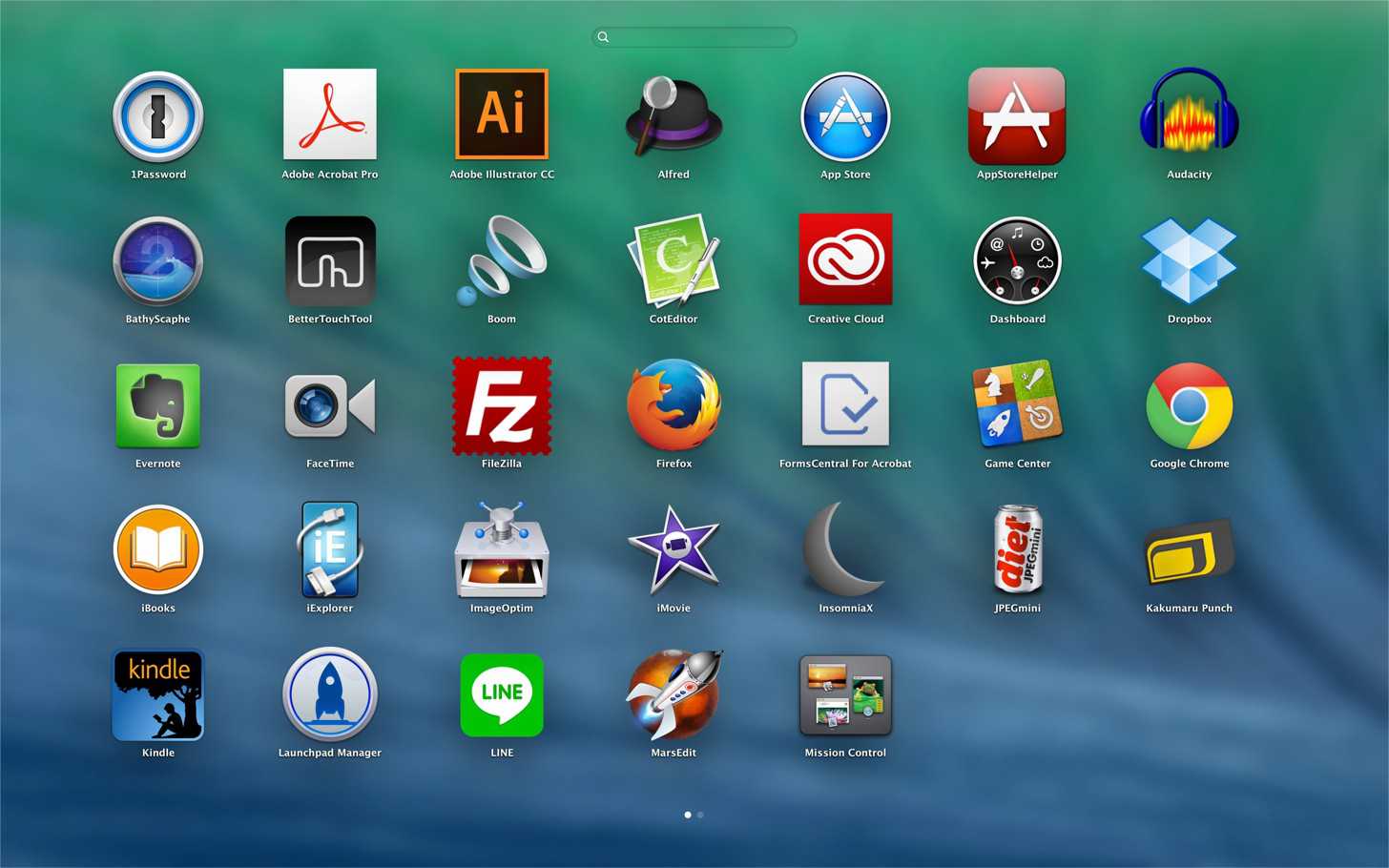Launch MarsEdit
The height and width of the screenshot is (868, 1389).
(x=674, y=695)
